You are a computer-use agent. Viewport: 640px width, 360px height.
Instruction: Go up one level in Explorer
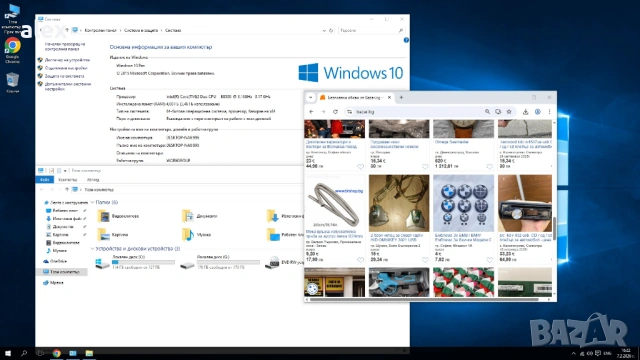coord(67,189)
